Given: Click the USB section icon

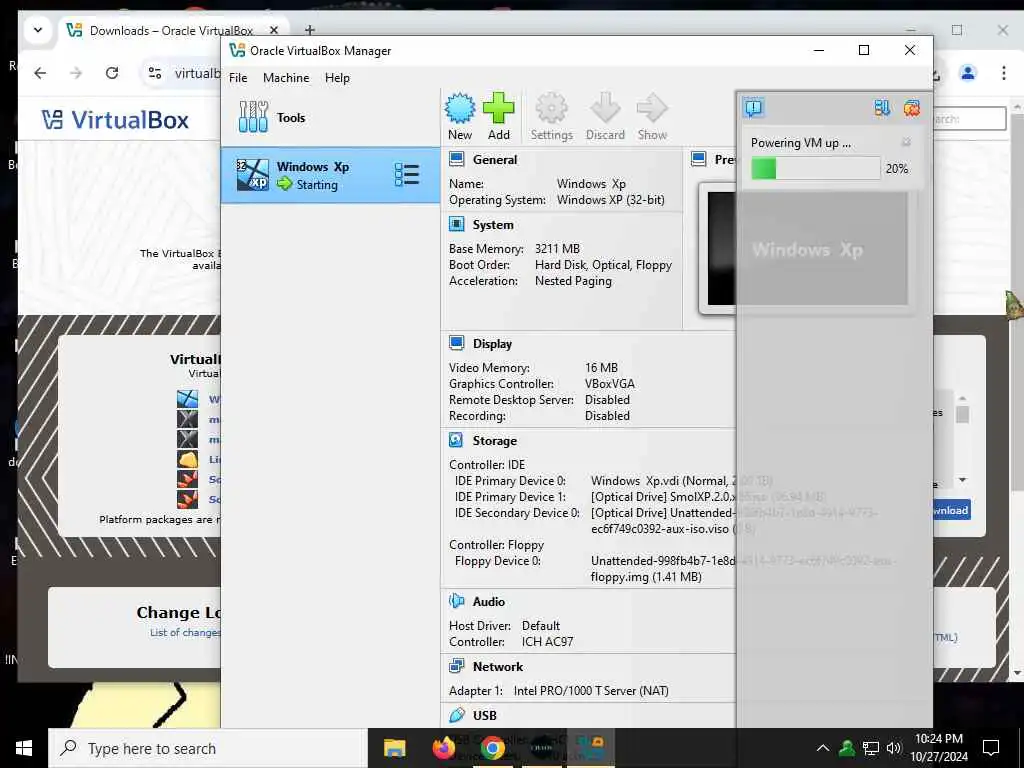Looking at the screenshot, I should [456, 715].
